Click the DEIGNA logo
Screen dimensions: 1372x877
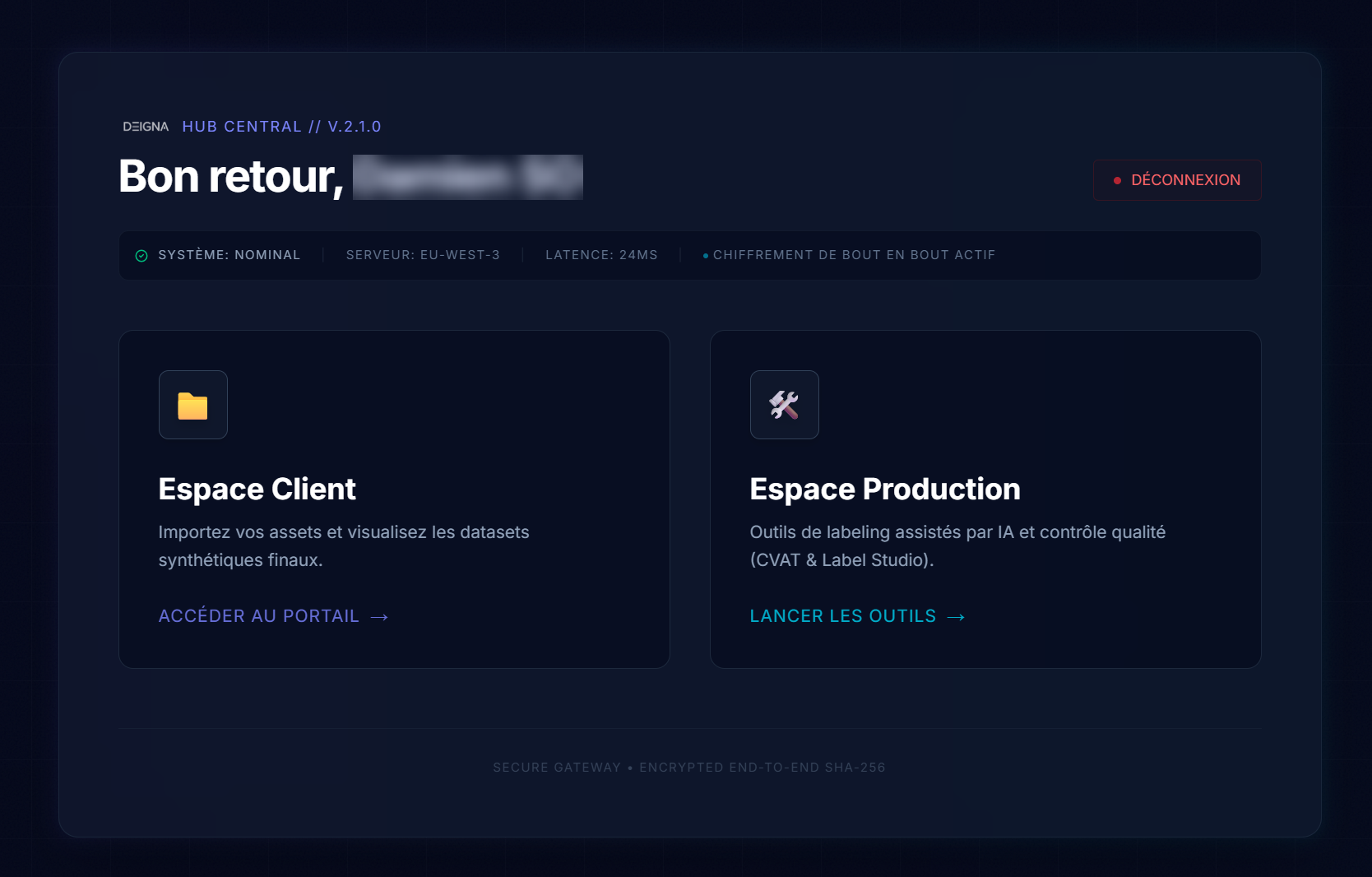146,127
